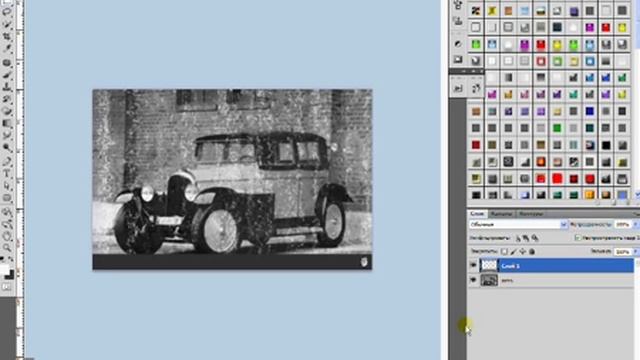Click the layer opacity value field
Viewport: 640px width, 360px height.
622,224
